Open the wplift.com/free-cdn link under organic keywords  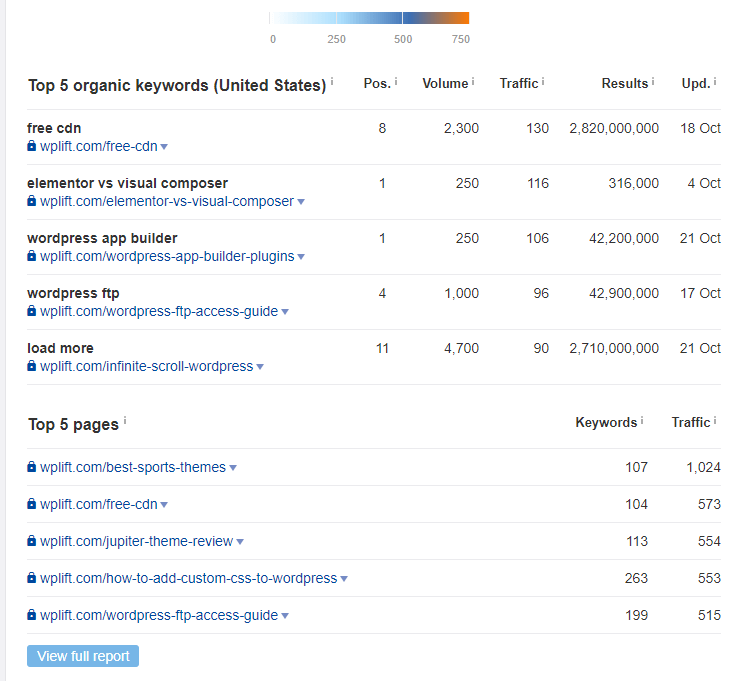click(99, 146)
